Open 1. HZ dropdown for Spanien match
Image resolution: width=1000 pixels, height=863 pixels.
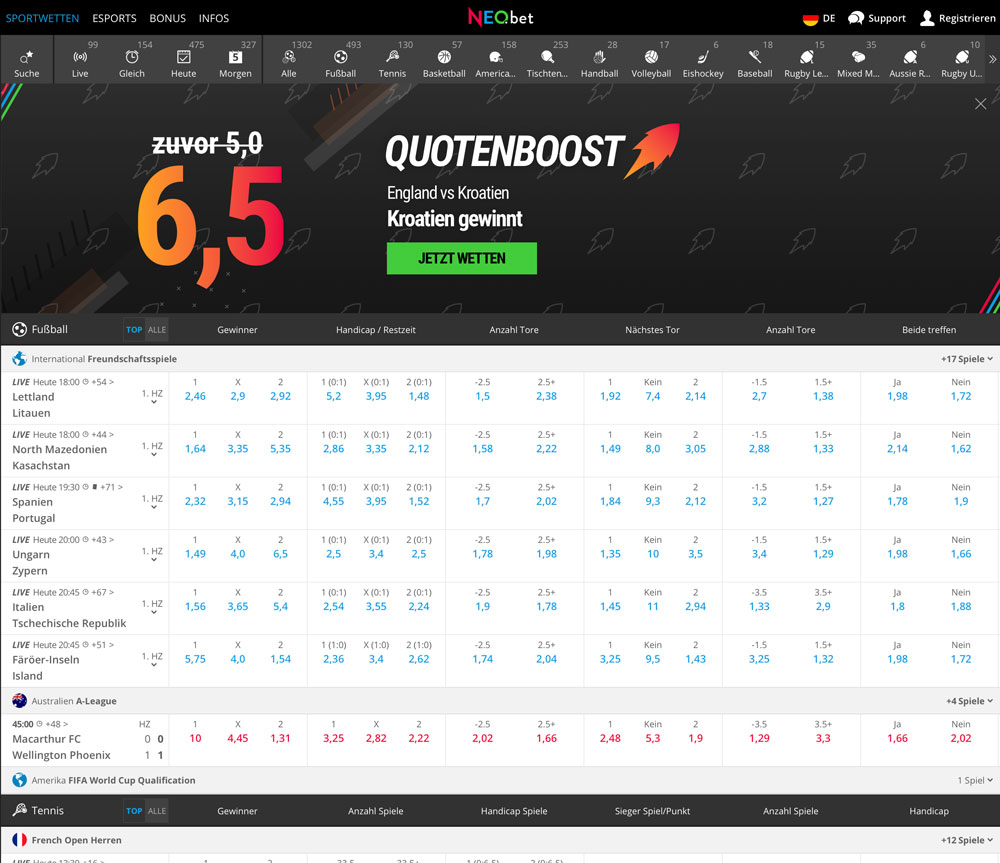152,502
